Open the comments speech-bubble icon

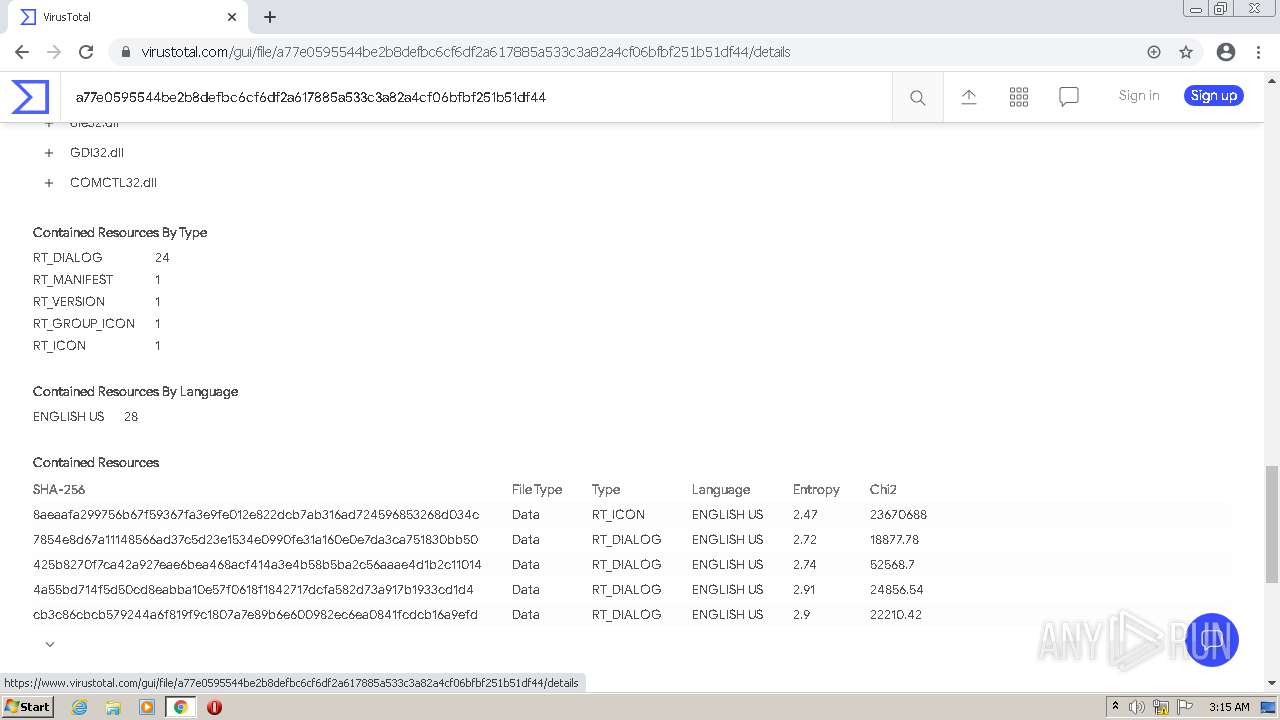point(1069,96)
